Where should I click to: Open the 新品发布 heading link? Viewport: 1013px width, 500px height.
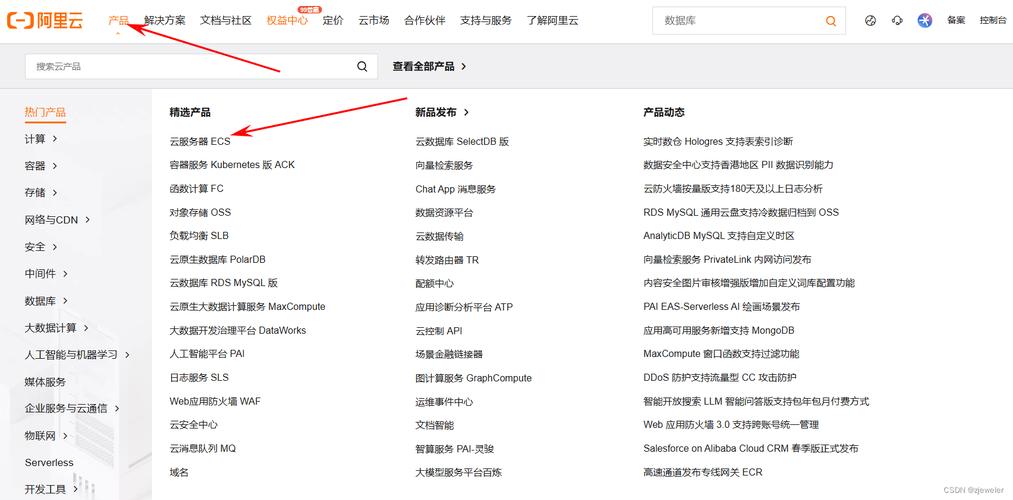tap(442, 112)
